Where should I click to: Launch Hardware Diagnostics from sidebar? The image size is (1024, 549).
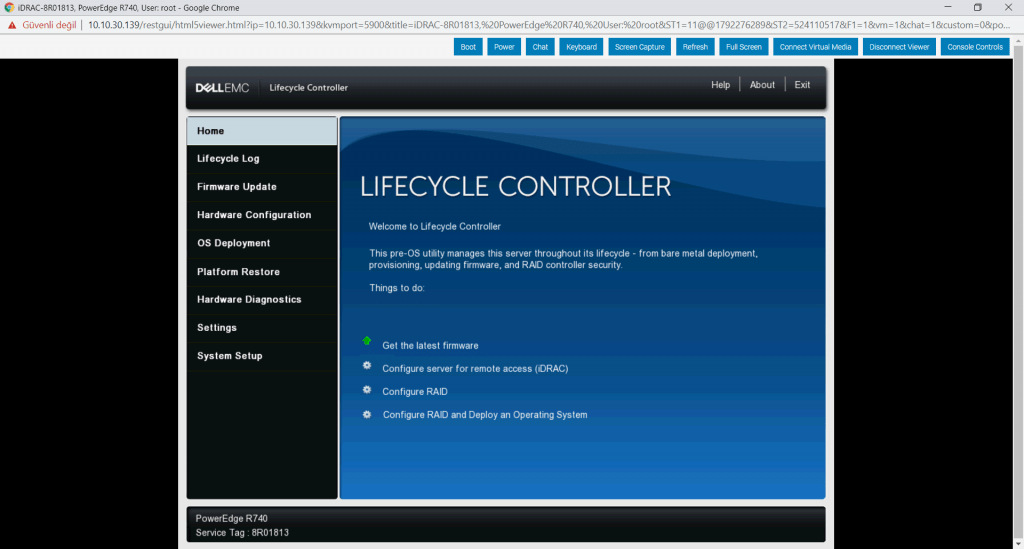coord(249,300)
